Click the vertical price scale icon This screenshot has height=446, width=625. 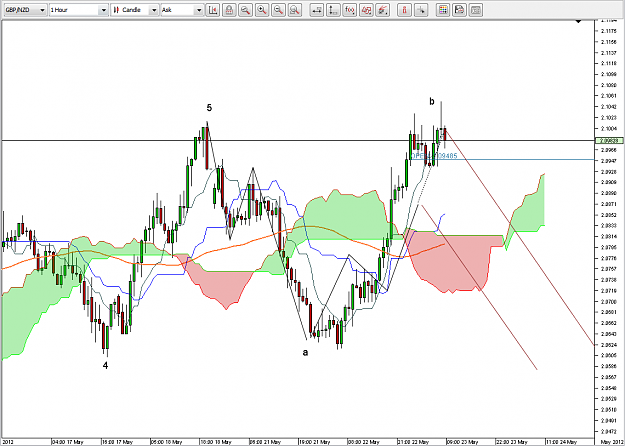click(x=333, y=10)
